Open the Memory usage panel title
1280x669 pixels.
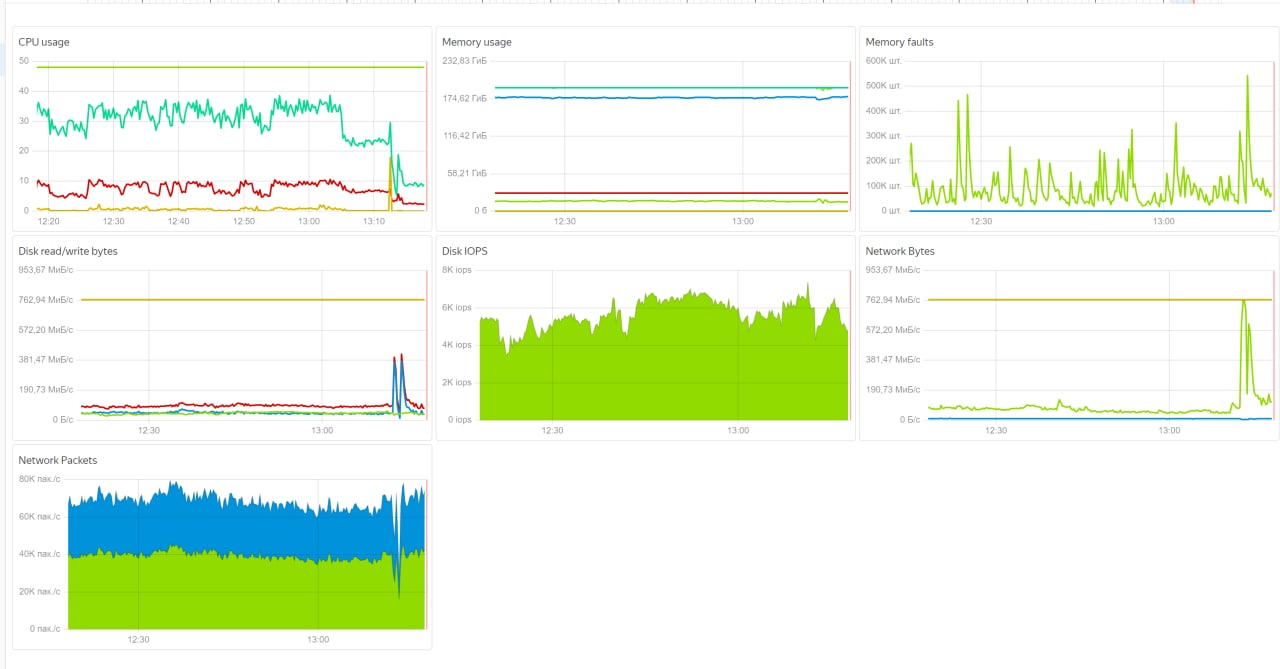[476, 42]
